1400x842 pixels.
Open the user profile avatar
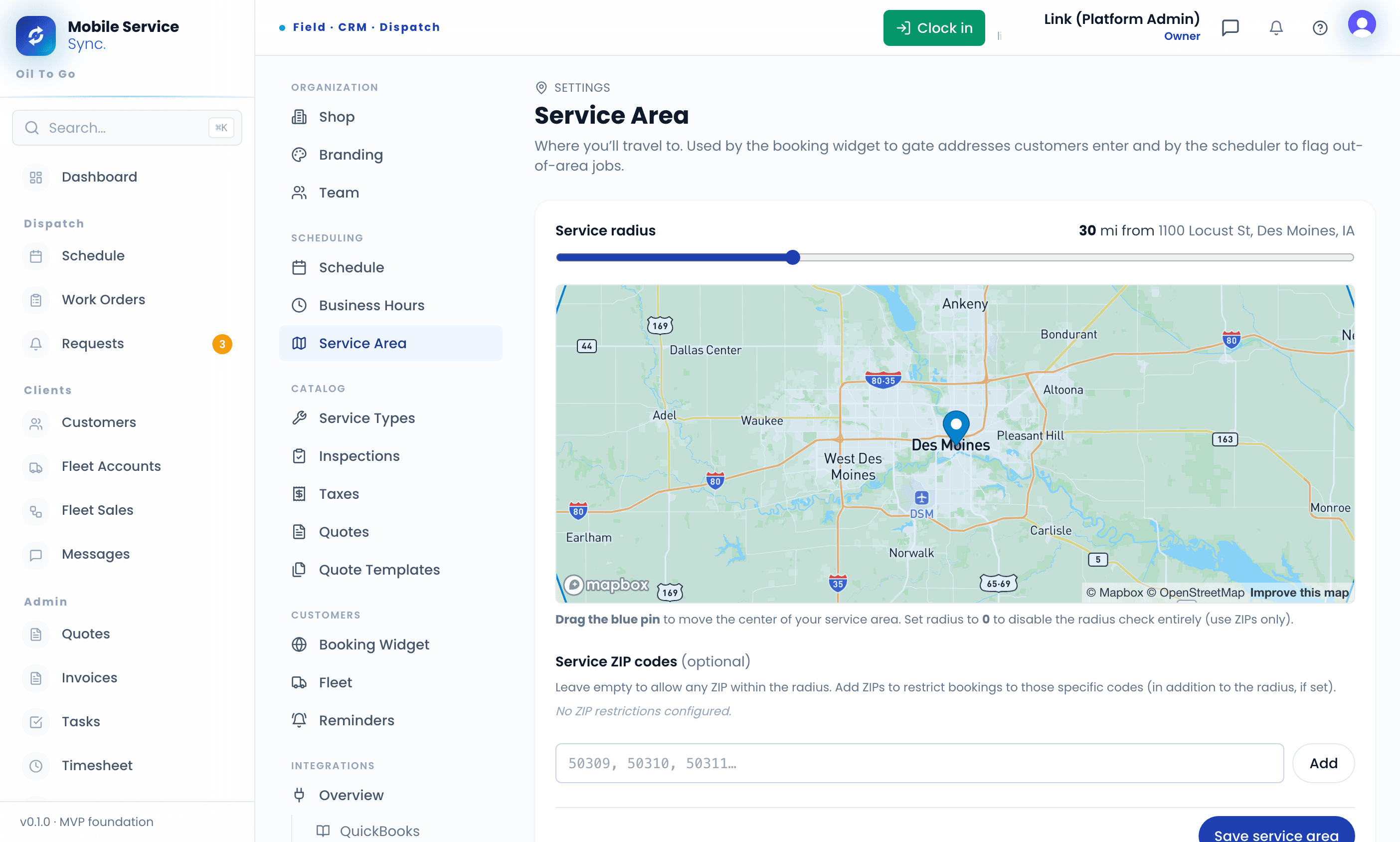tap(1362, 24)
